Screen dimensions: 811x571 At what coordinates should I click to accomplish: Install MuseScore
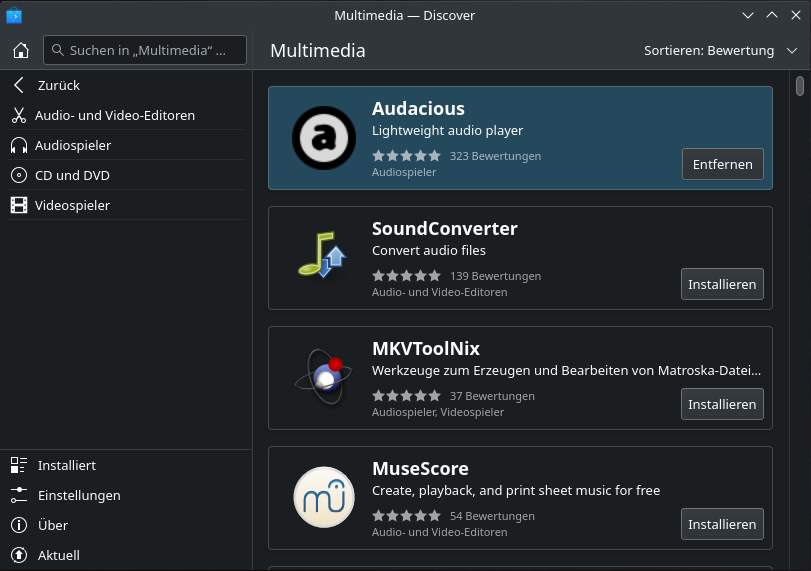pos(722,524)
